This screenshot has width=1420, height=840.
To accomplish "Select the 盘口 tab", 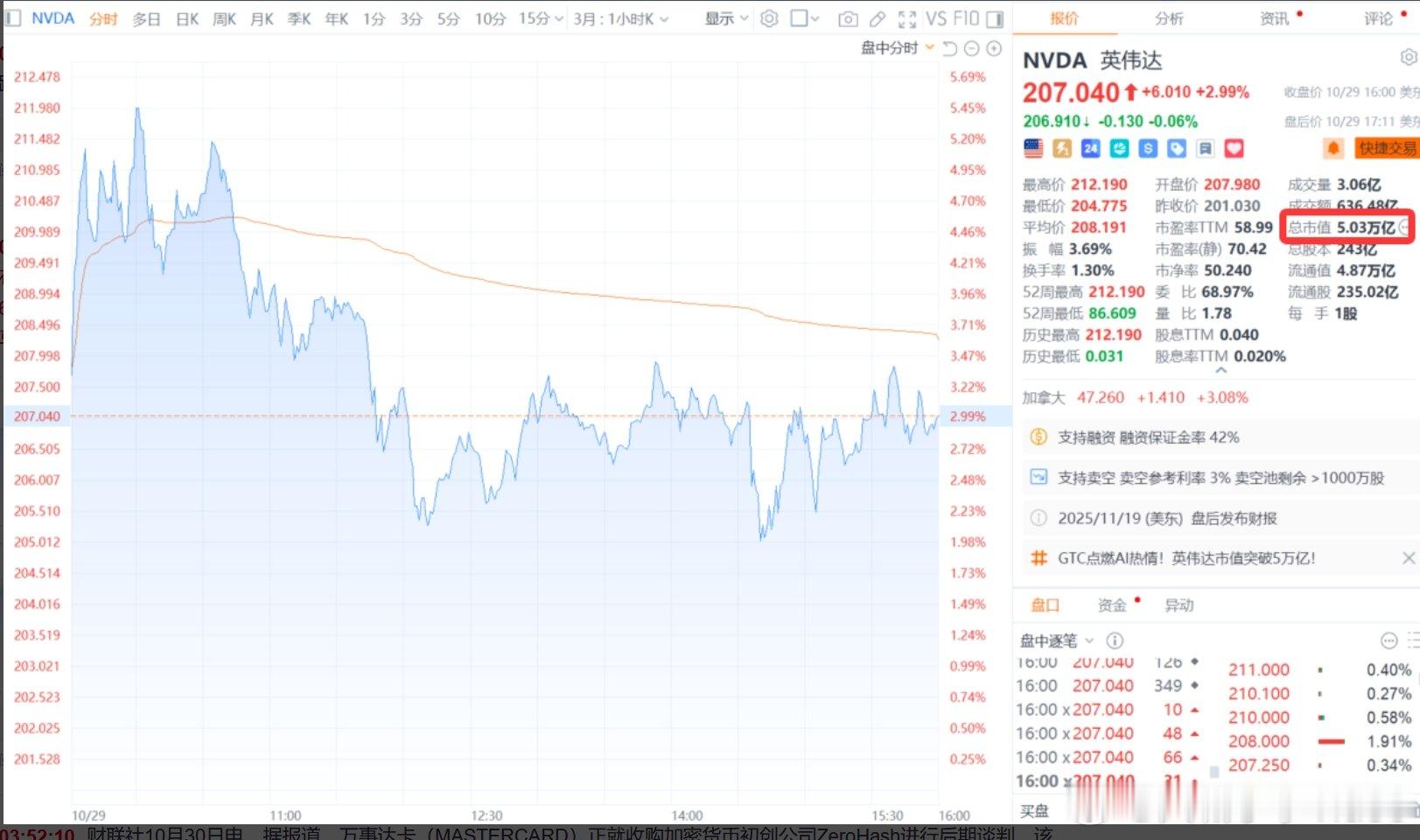I will pyautogui.click(x=1045, y=605).
